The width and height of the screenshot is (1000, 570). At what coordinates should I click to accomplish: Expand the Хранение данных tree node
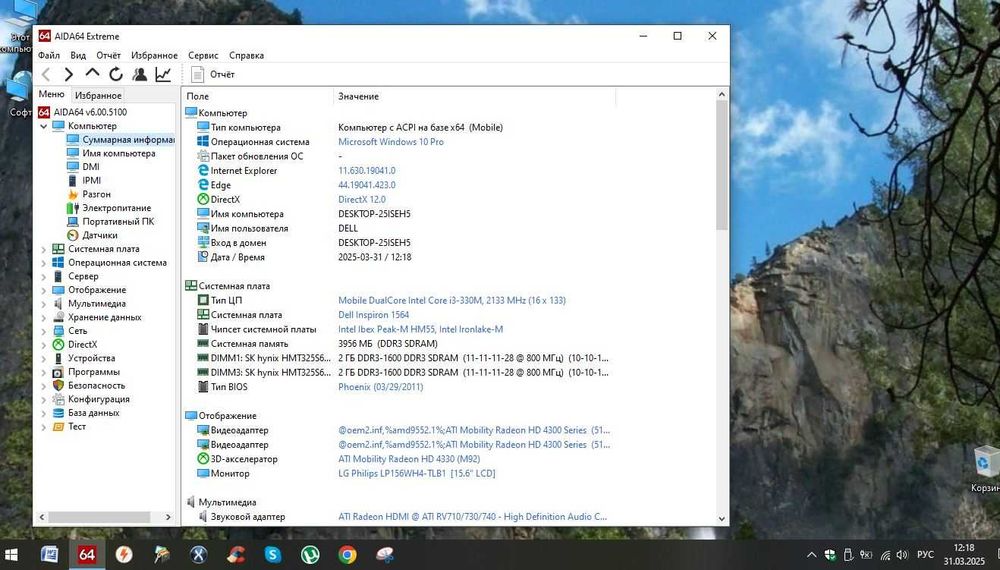tap(44, 318)
